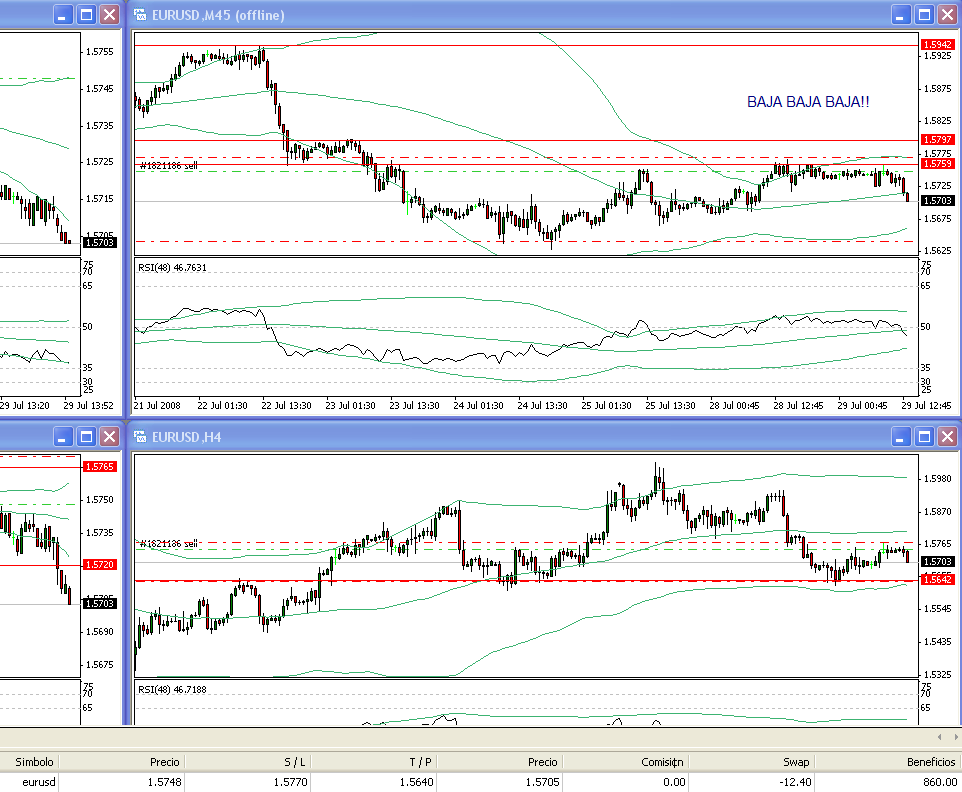This screenshot has height=792, width=962.
Task: Maximize the lower-left partially visible chart window
Action: tap(87, 437)
